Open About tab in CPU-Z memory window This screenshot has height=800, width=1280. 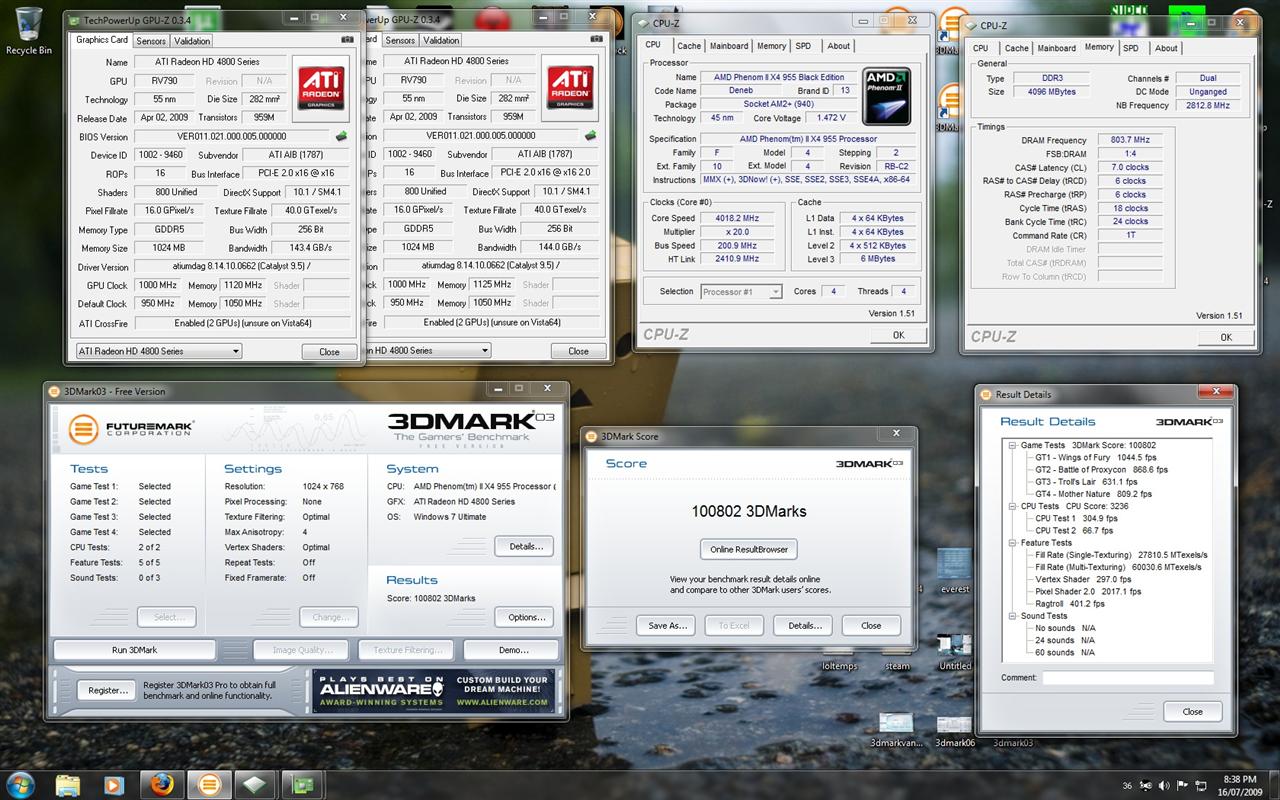click(1166, 48)
